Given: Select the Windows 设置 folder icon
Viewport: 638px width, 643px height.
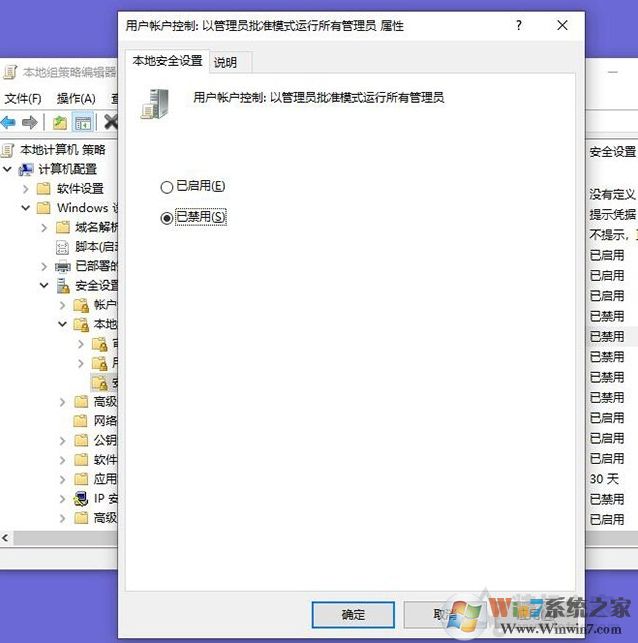Looking at the screenshot, I should tap(43, 207).
